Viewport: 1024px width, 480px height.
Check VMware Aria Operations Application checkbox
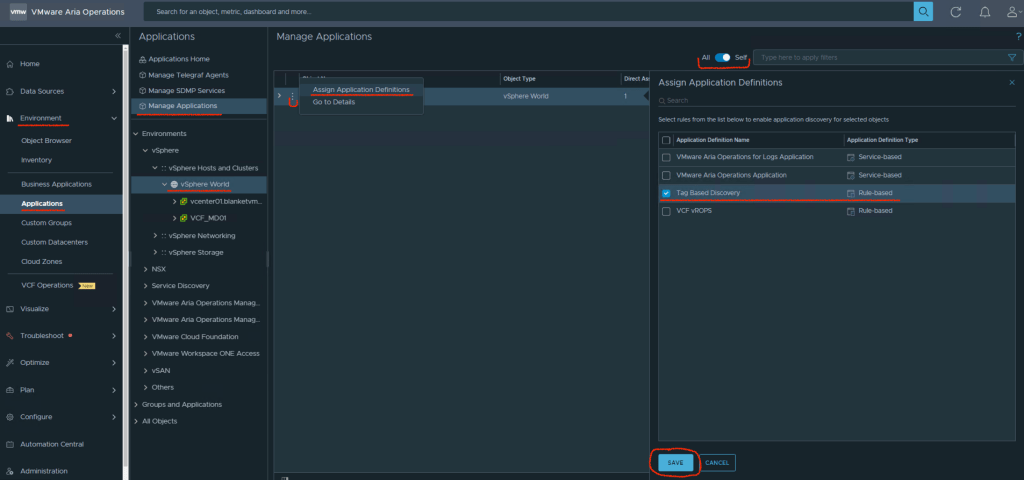coord(666,176)
